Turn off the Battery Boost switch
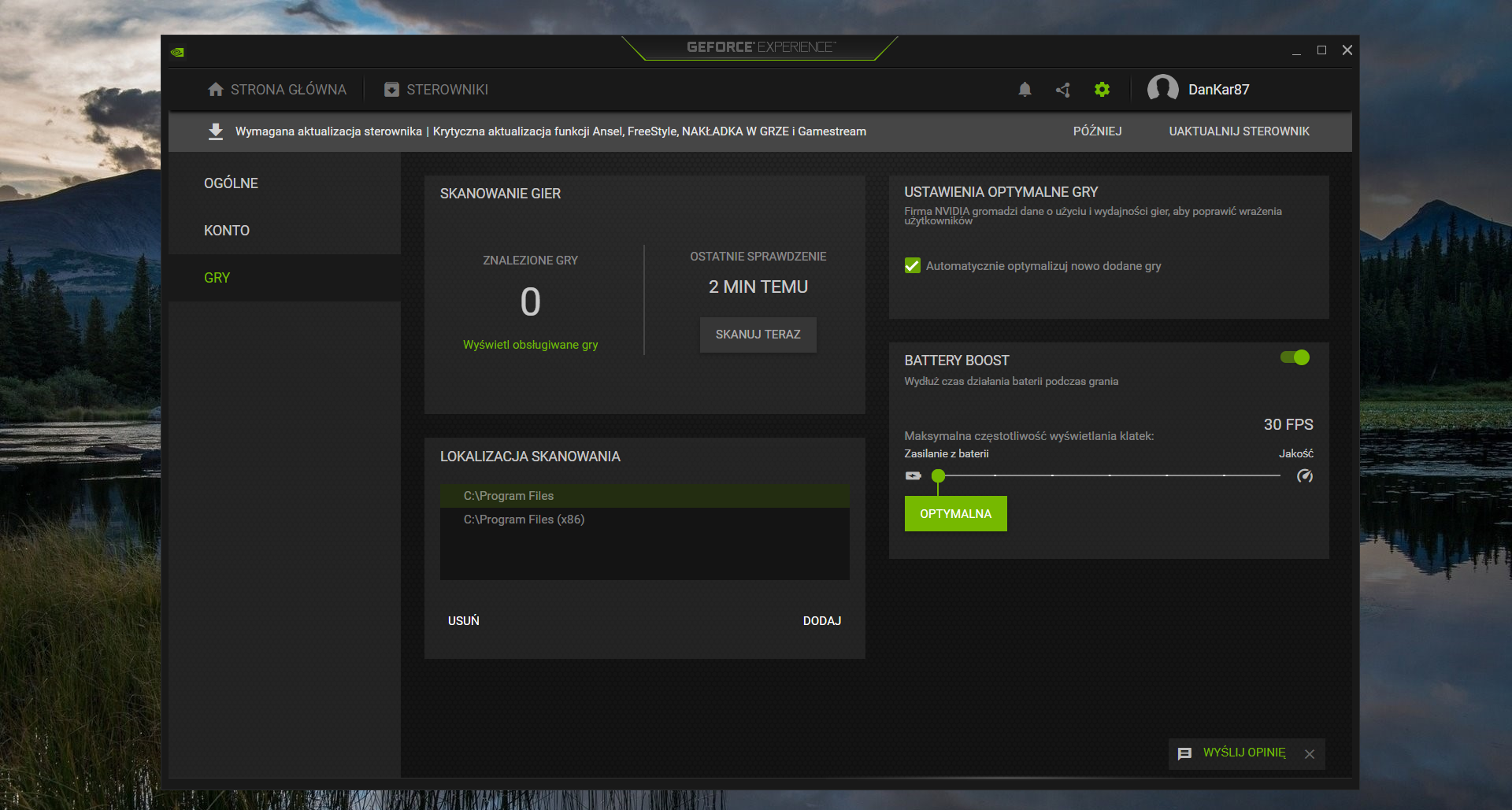 (x=1295, y=357)
